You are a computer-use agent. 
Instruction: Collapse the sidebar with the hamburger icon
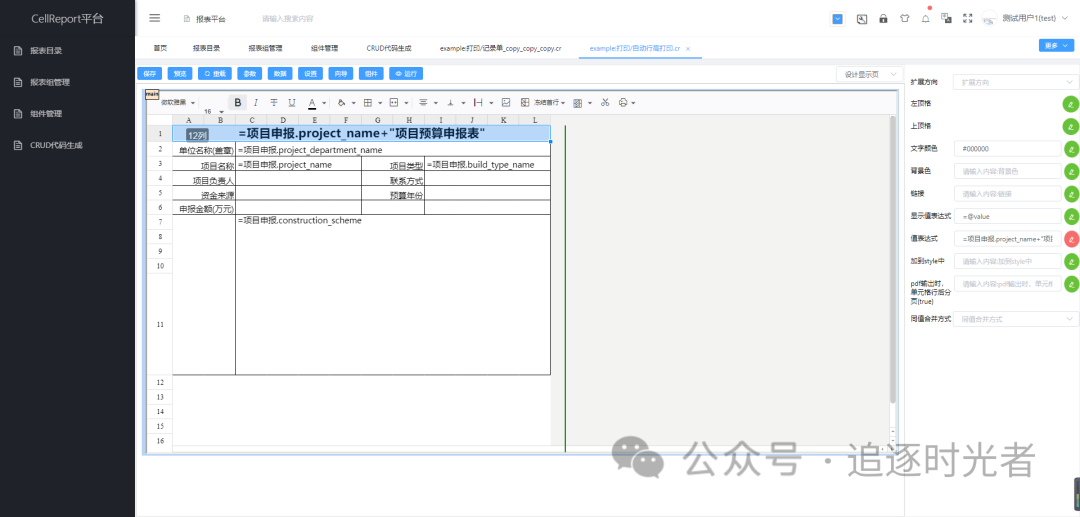(x=154, y=18)
